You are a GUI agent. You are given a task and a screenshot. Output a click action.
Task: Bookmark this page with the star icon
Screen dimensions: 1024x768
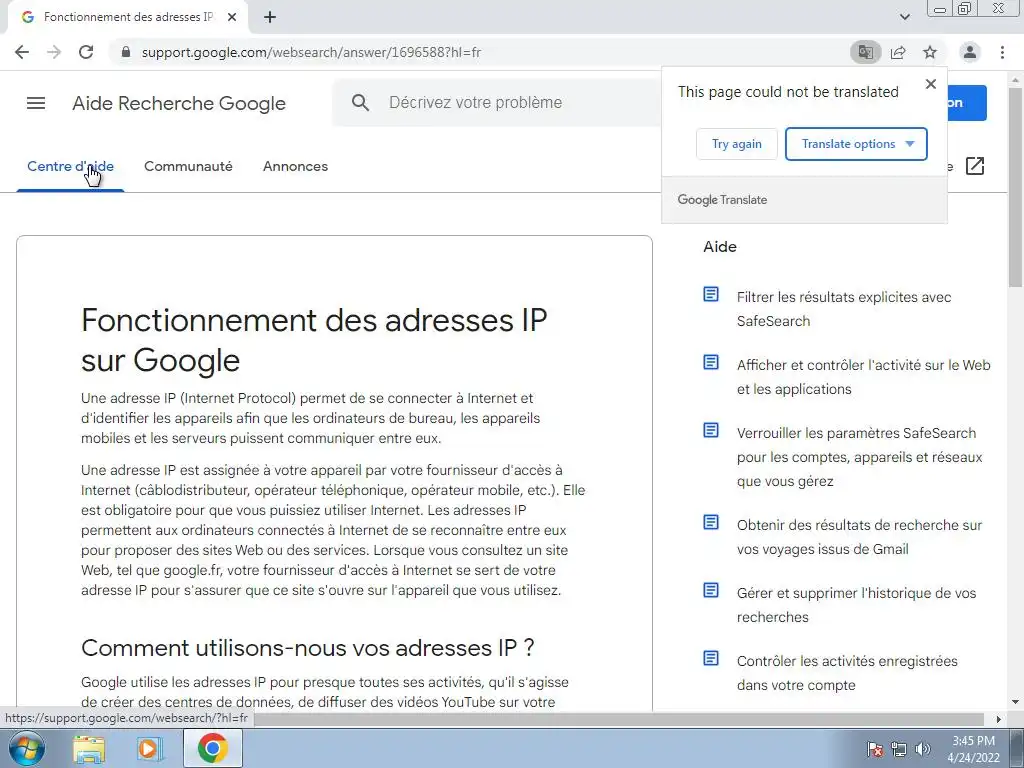[930, 52]
